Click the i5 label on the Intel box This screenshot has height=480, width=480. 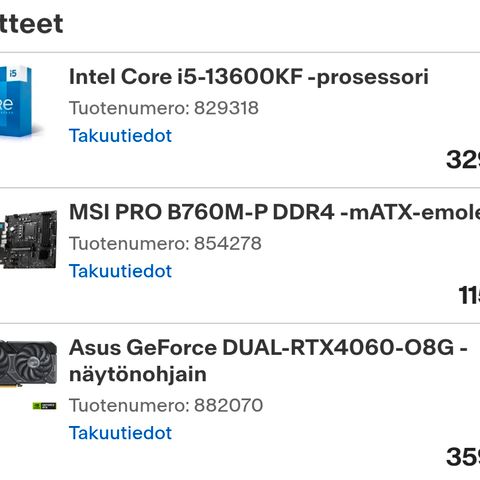point(13,73)
